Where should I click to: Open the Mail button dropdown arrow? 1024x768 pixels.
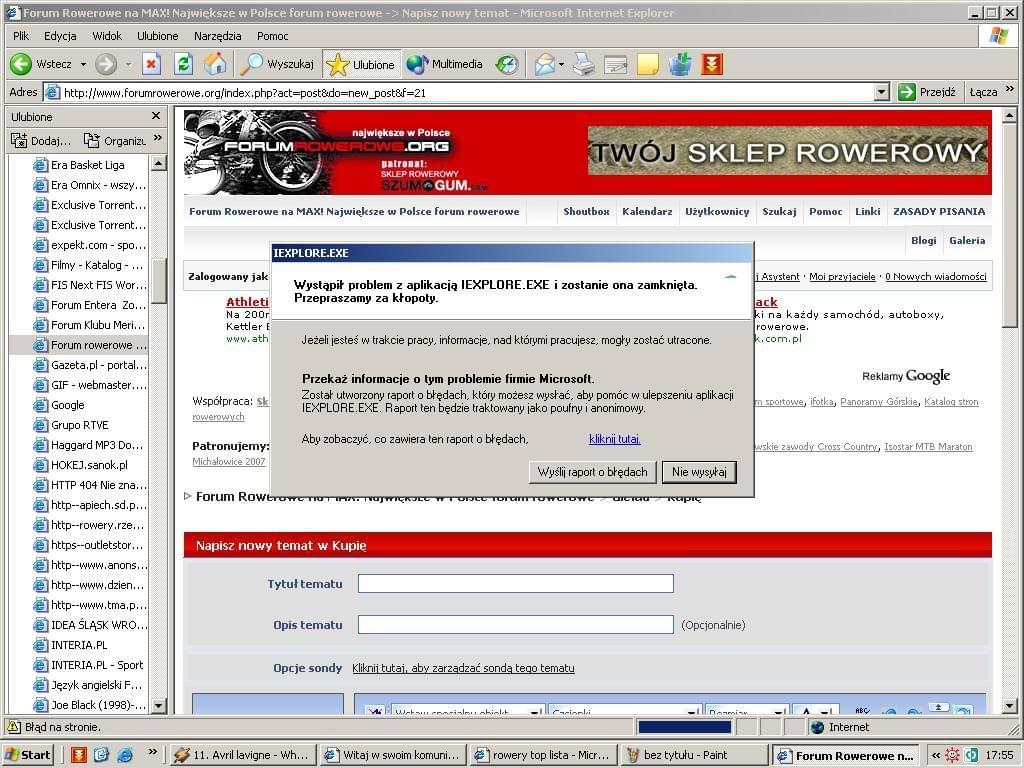pos(562,65)
